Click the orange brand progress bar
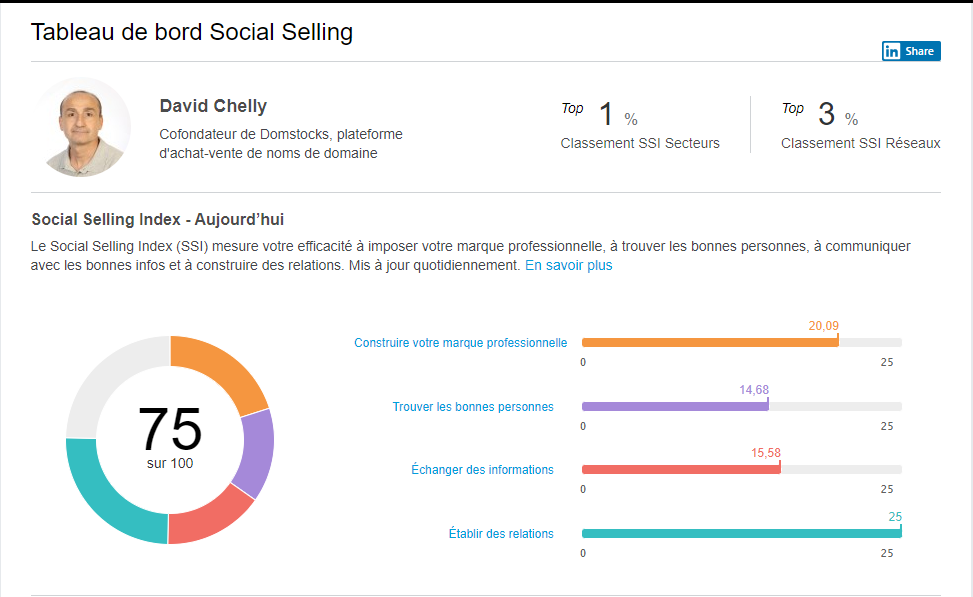Viewport: 973px width, 597px height. pyautogui.click(x=709, y=343)
